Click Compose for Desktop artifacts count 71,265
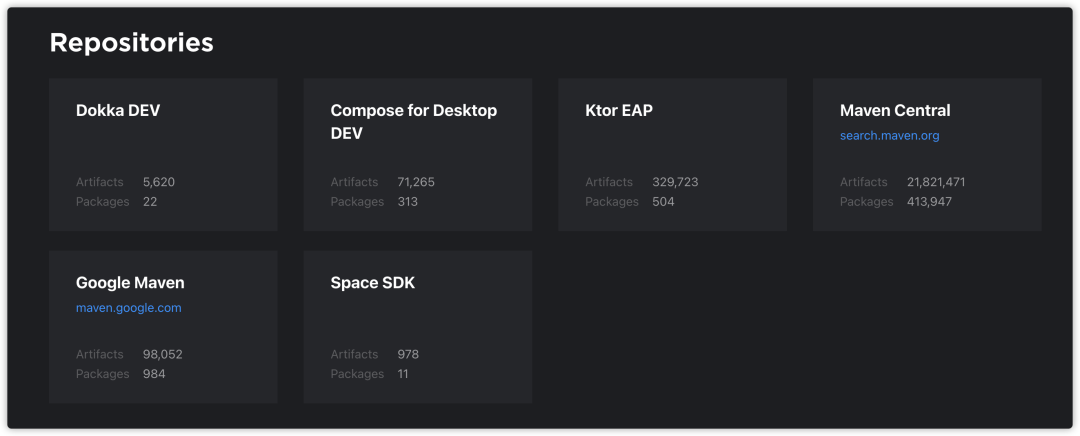 (x=416, y=182)
